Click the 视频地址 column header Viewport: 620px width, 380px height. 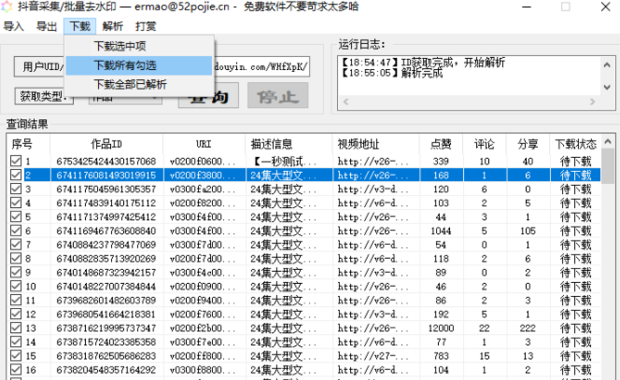[x=376, y=144]
